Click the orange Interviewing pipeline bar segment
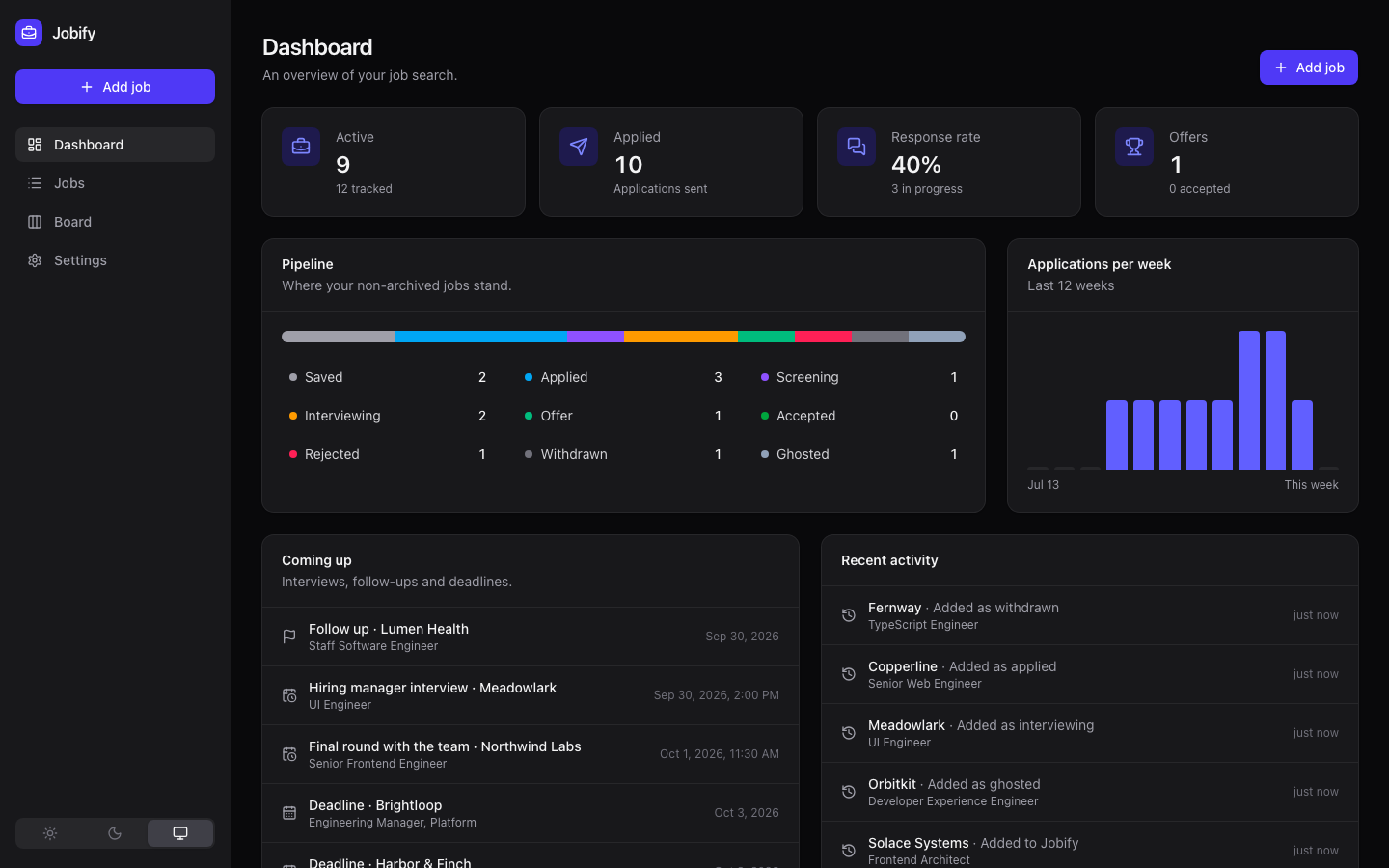Image resolution: width=1389 pixels, height=868 pixels. 681,337
